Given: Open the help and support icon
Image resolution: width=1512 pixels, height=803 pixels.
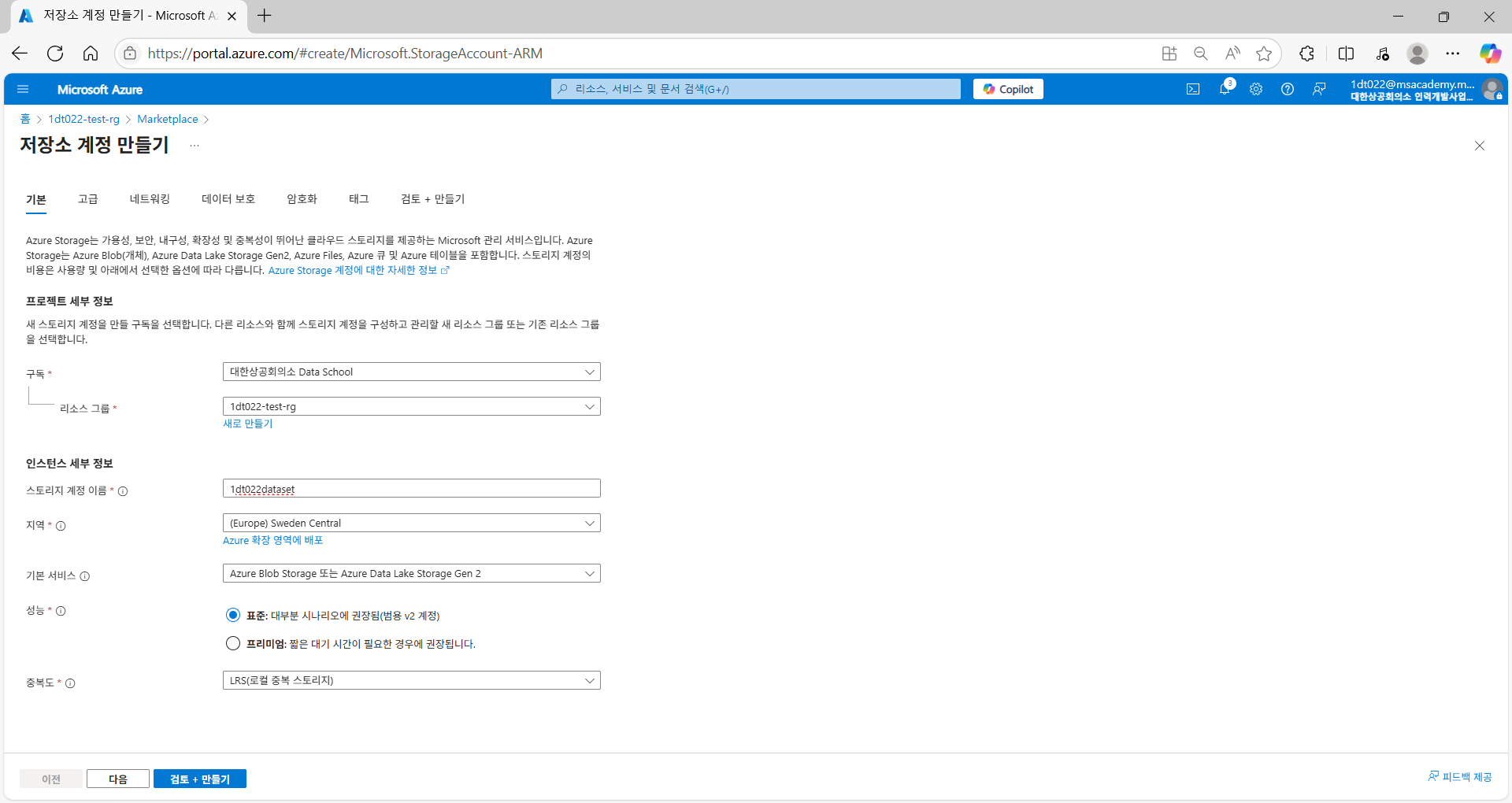Looking at the screenshot, I should click(1288, 89).
